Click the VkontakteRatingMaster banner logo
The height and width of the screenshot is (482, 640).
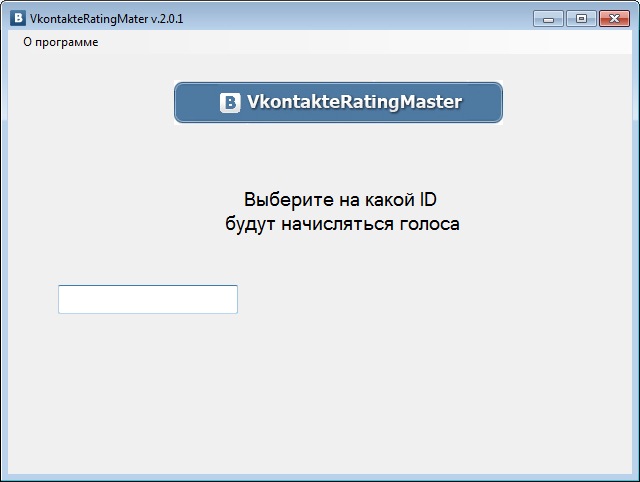click(x=338, y=102)
